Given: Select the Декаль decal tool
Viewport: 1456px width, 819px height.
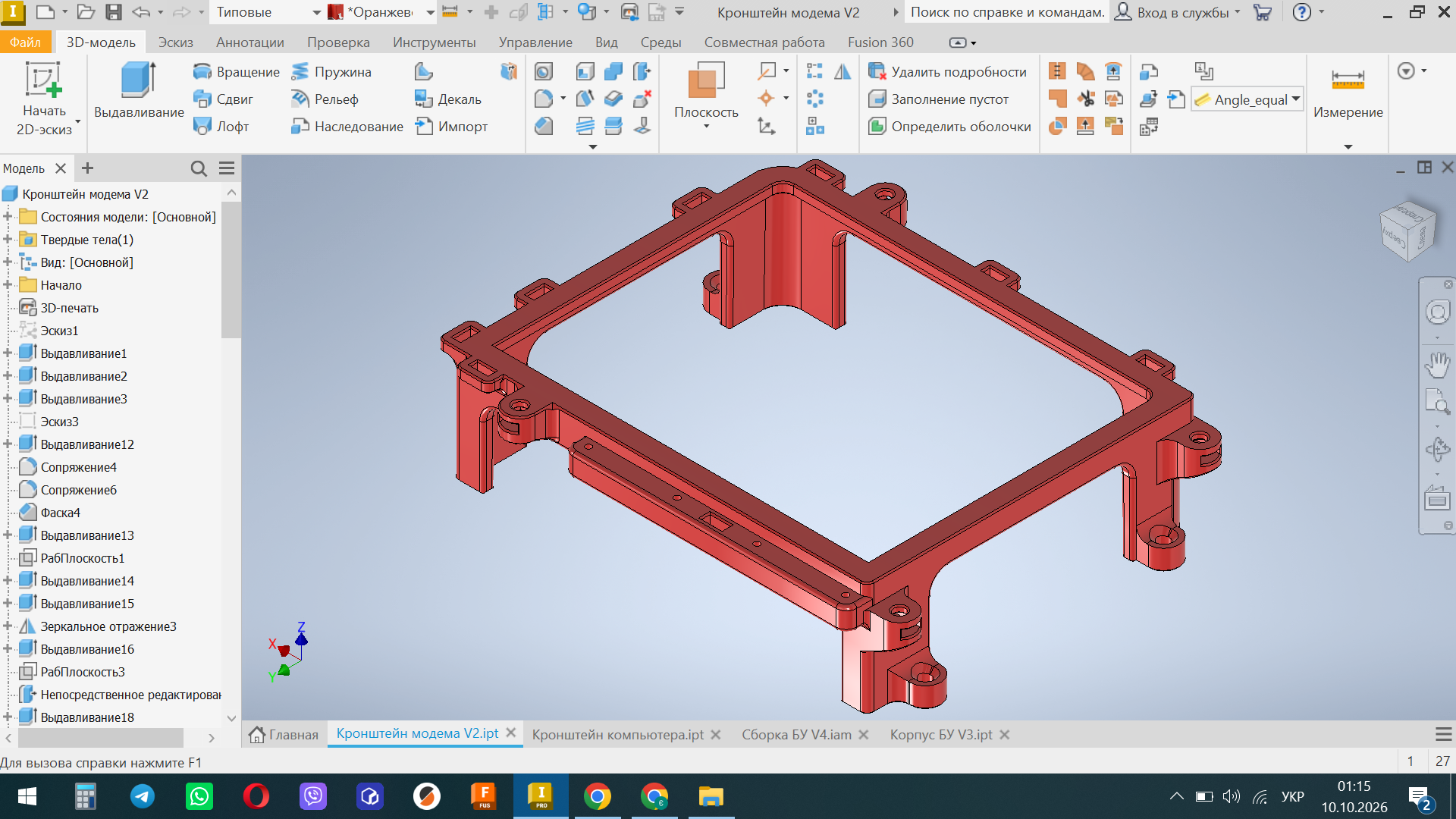Looking at the screenshot, I should 448,99.
